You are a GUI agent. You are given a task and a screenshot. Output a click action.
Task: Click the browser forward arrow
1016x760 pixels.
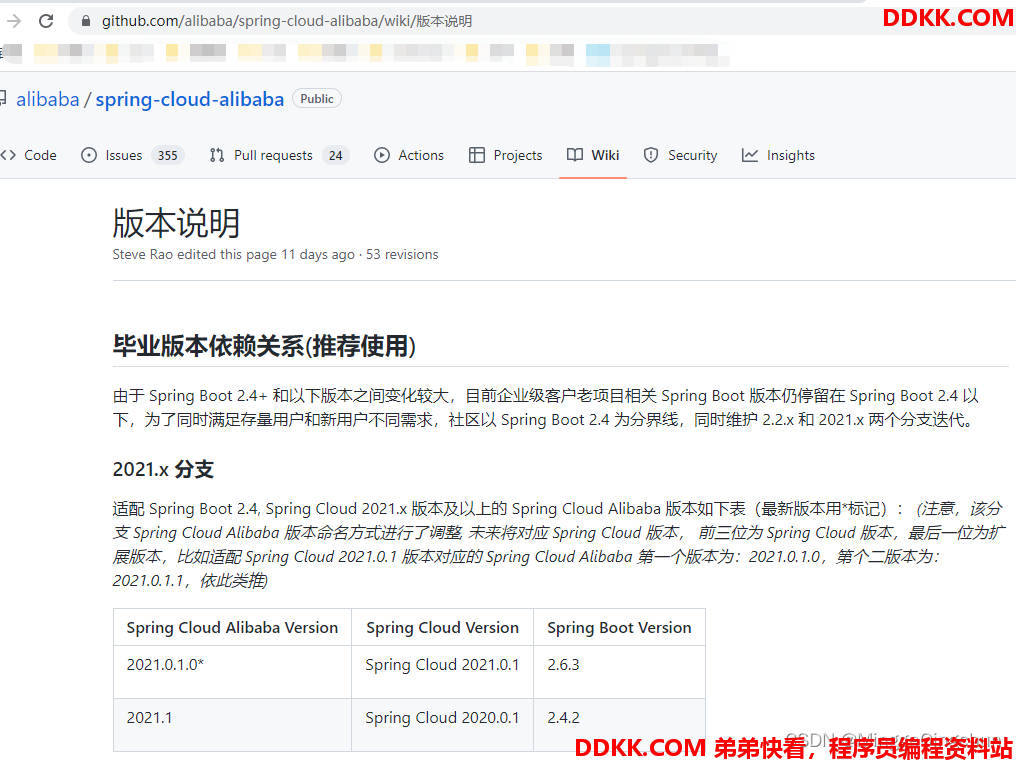[14, 21]
